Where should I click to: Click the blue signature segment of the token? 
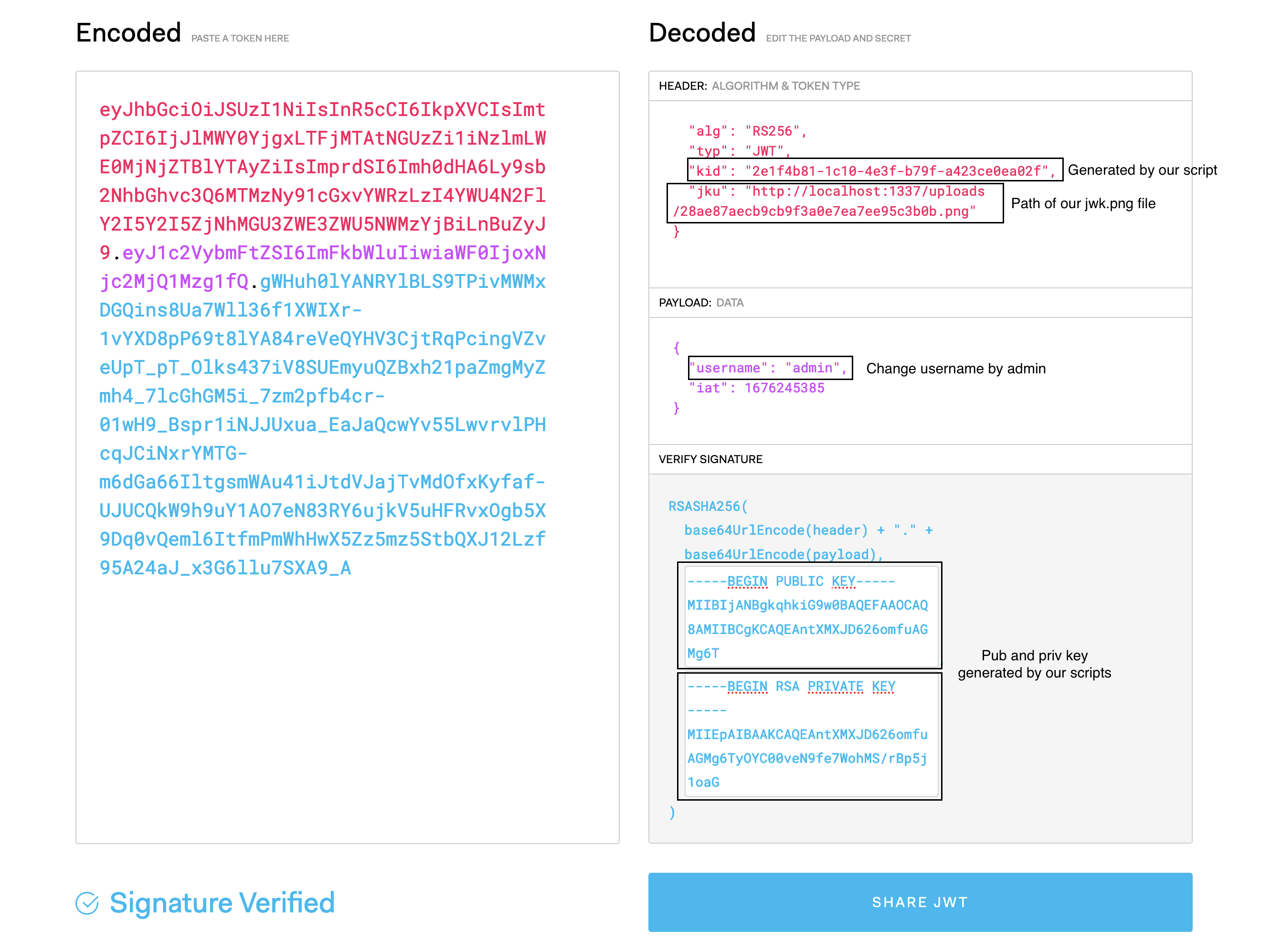322,424
